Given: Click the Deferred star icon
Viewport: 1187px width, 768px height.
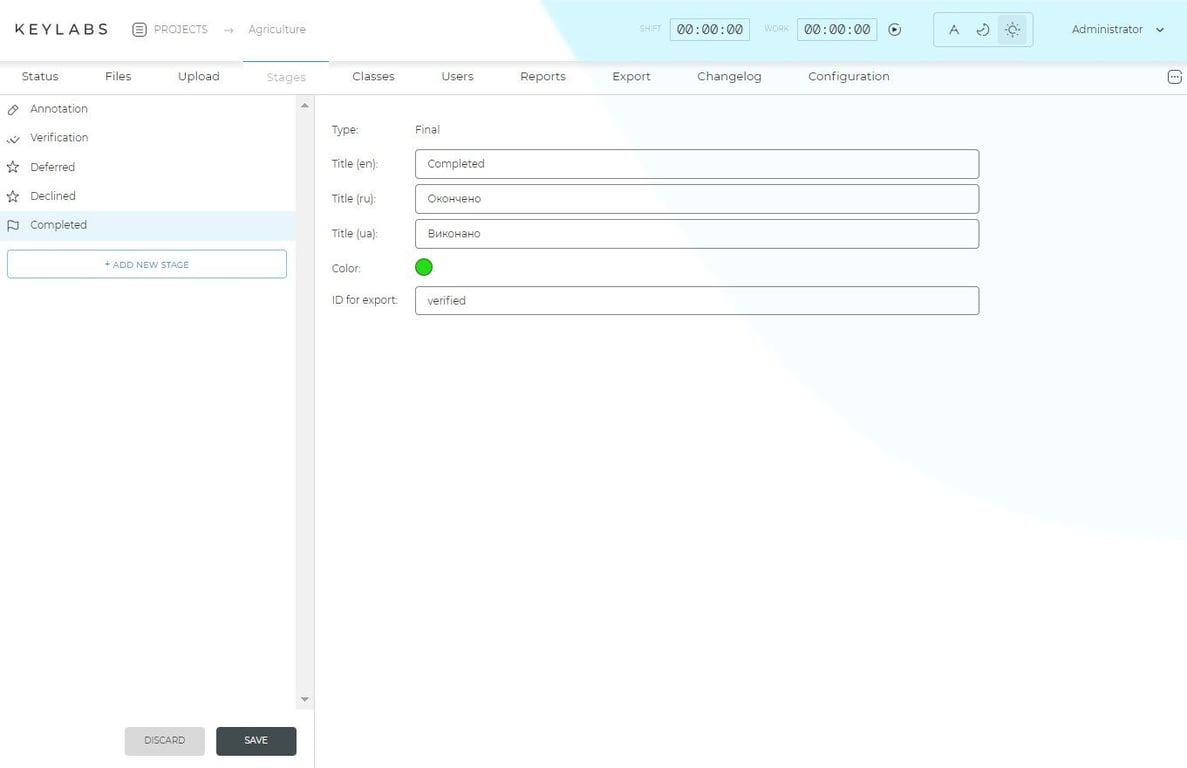Looking at the screenshot, I should coord(13,167).
